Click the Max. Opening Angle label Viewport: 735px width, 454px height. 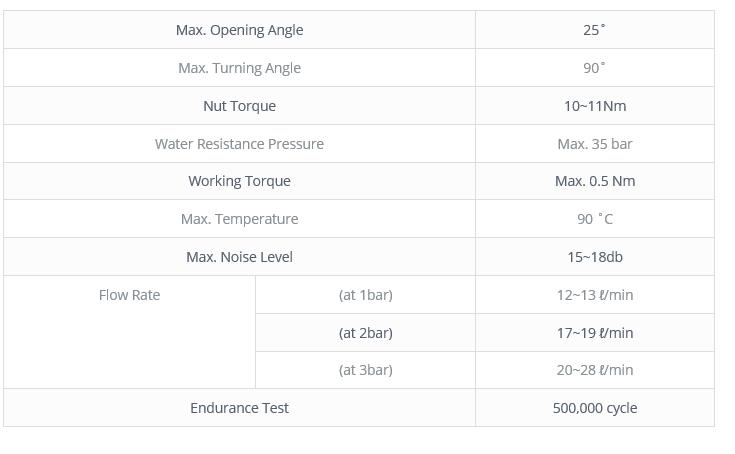[240, 30]
